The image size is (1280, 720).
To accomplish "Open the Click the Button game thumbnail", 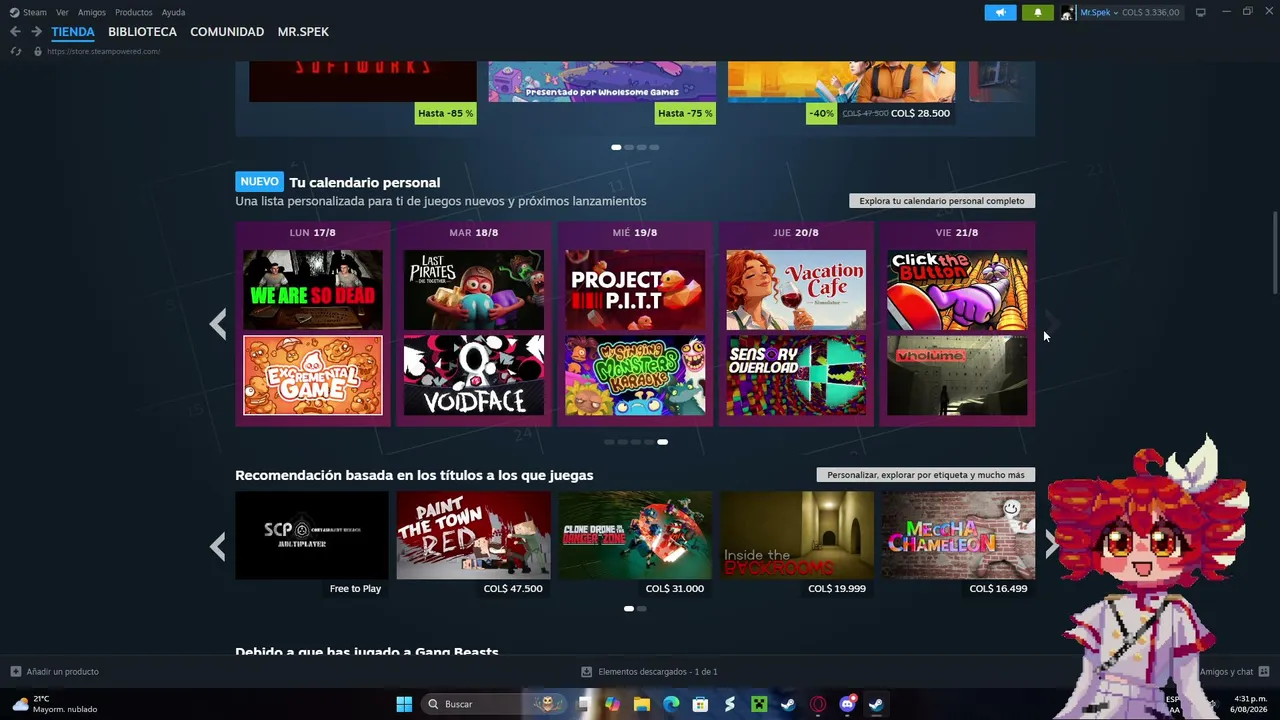I will [x=957, y=290].
